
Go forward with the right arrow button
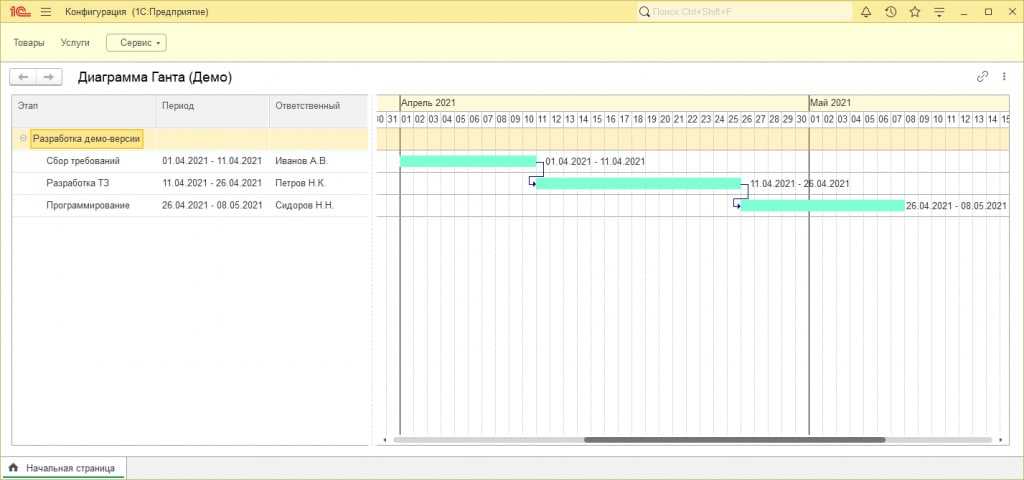(48, 77)
